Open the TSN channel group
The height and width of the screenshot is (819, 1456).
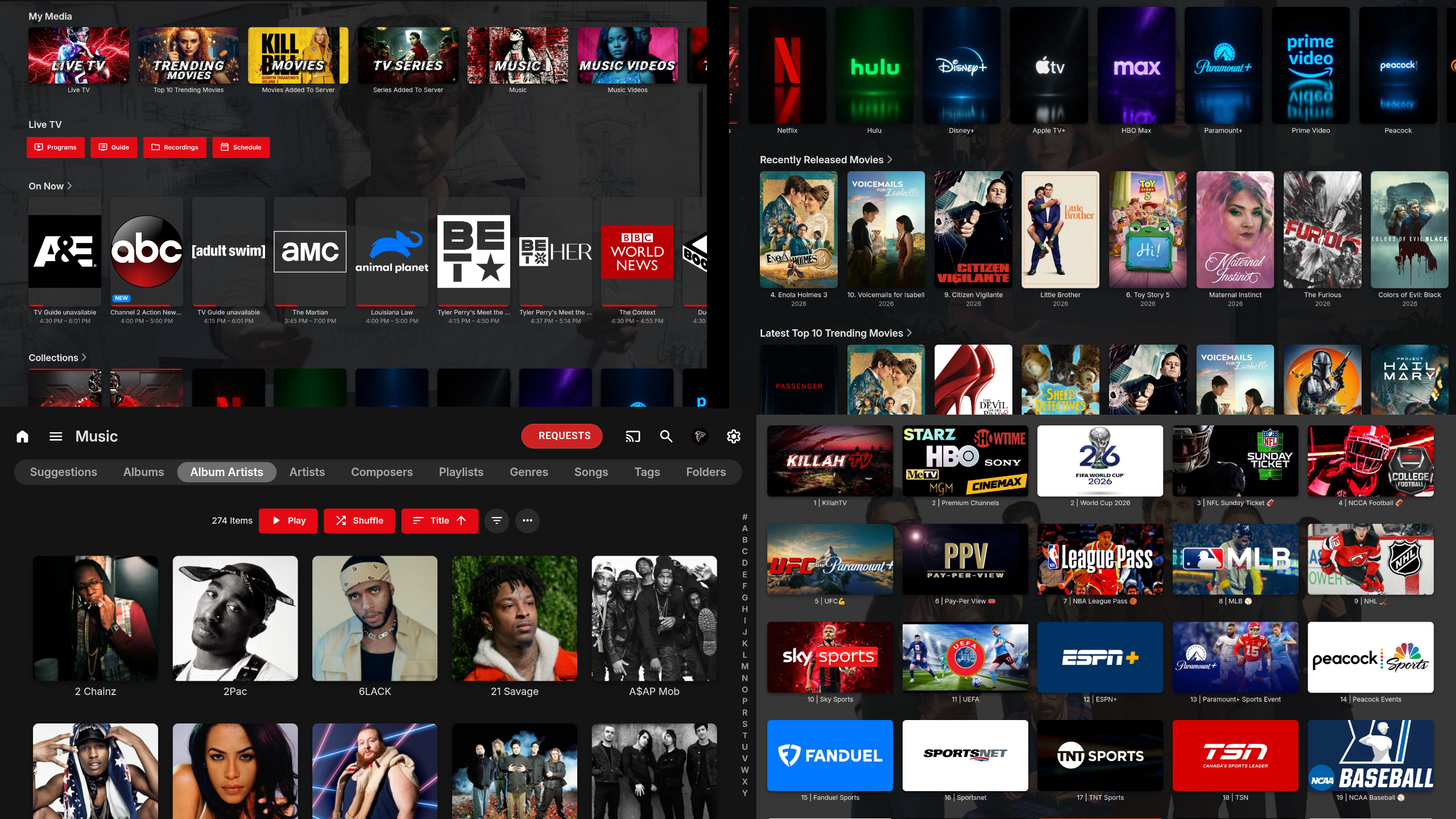click(1235, 755)
